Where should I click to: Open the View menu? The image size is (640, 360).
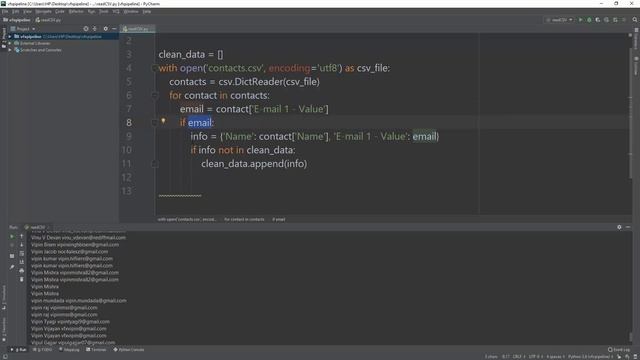point(27,11)
